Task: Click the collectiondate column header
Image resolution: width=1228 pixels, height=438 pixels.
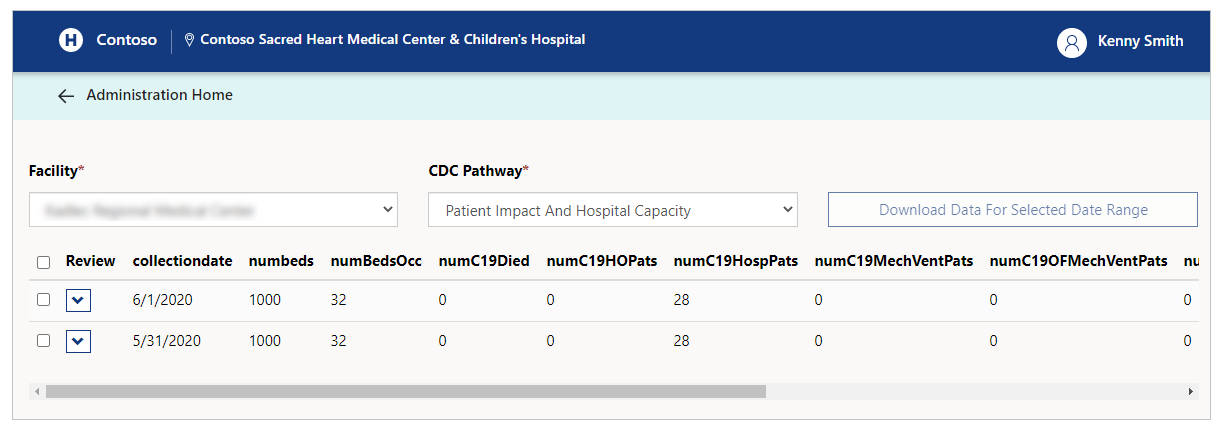Action: point(182,262)
